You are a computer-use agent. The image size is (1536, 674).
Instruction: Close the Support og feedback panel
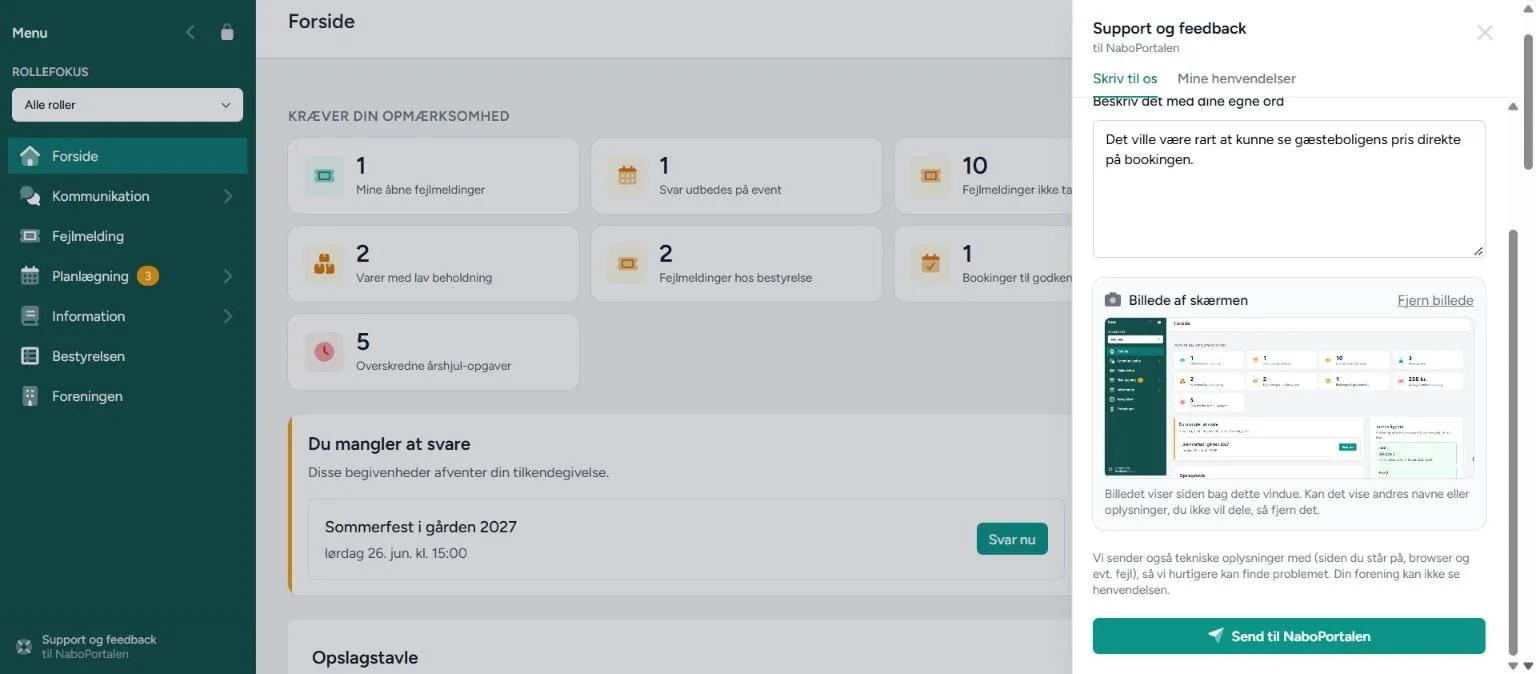click(x=1485, y=32)
